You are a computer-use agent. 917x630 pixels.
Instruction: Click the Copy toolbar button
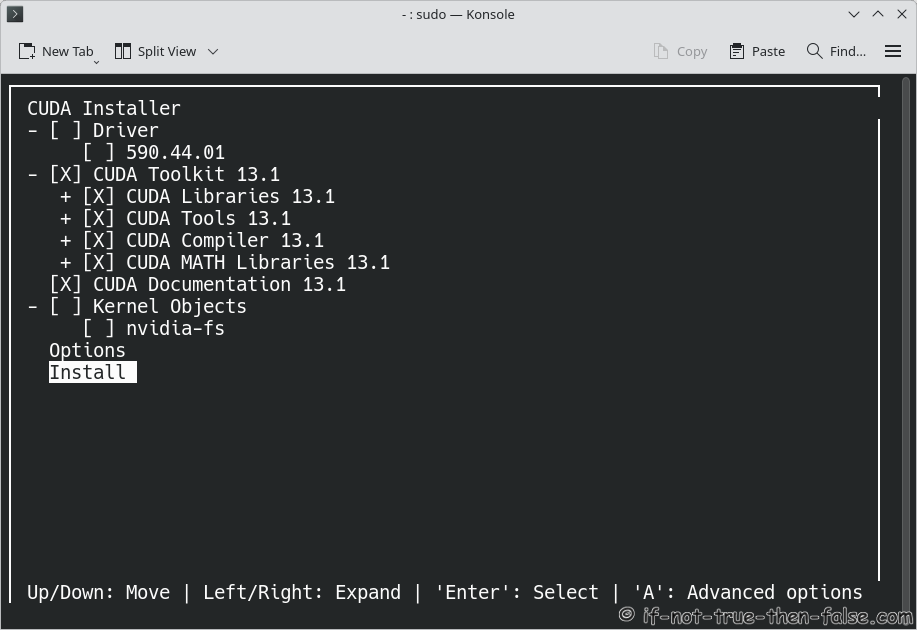680,51
